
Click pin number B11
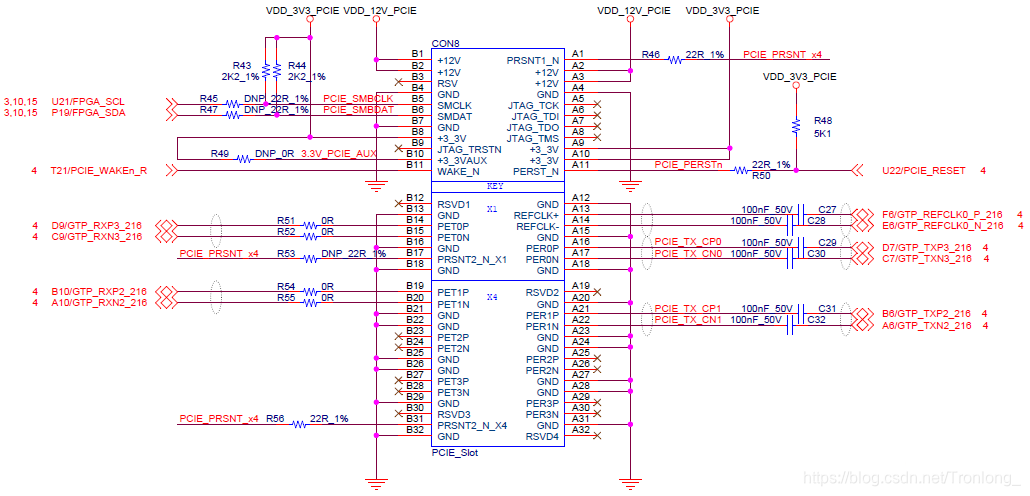coord(415,164)
